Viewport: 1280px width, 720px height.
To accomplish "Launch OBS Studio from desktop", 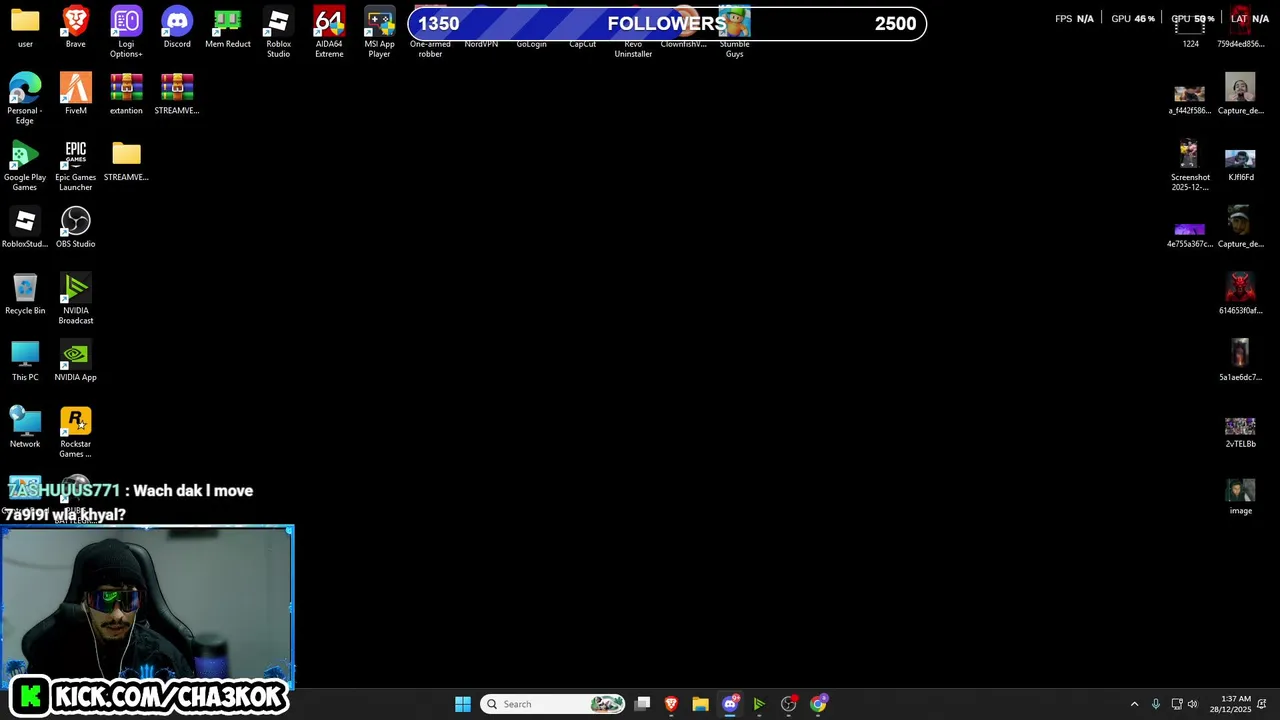I will 76,227.
